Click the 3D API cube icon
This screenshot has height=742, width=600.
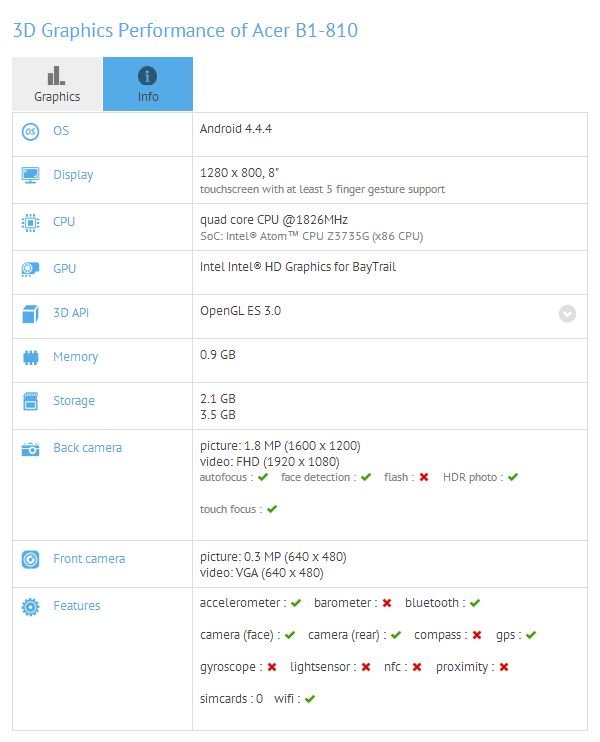click(31, 313)
